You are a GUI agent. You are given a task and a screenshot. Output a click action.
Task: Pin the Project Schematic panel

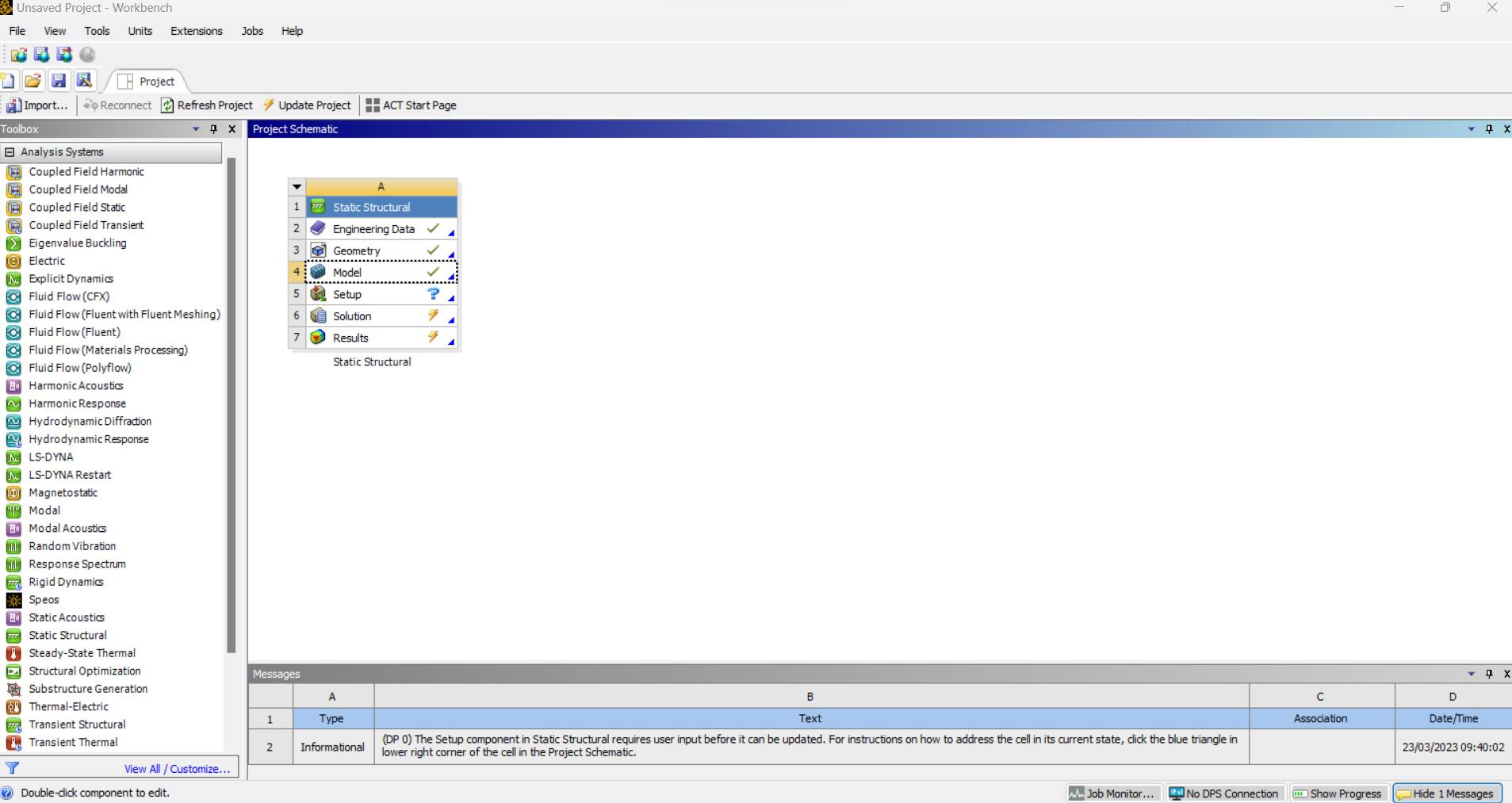tap(1489, 128)
